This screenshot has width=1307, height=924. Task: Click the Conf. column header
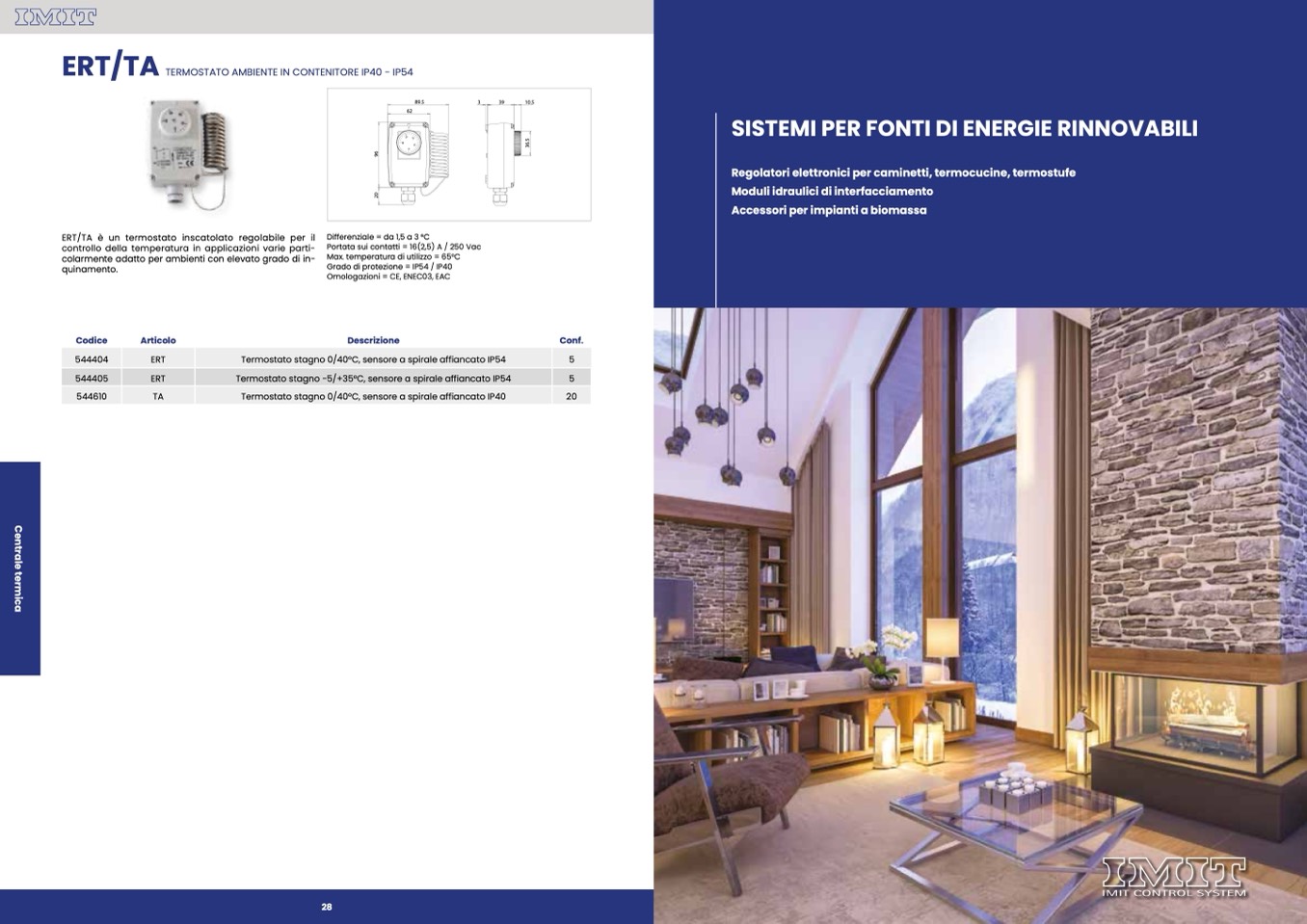click(571, 340)
